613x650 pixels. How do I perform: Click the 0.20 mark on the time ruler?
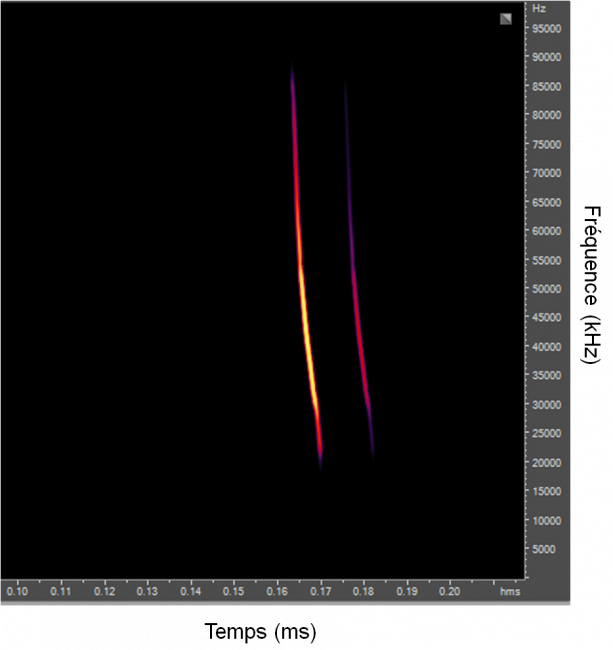pyautogui.click(x=449, y=592)
